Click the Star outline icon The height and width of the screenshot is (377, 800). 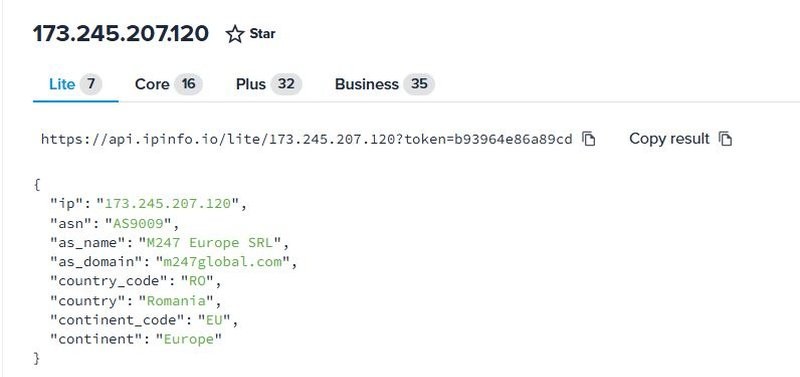click(235, 34)
